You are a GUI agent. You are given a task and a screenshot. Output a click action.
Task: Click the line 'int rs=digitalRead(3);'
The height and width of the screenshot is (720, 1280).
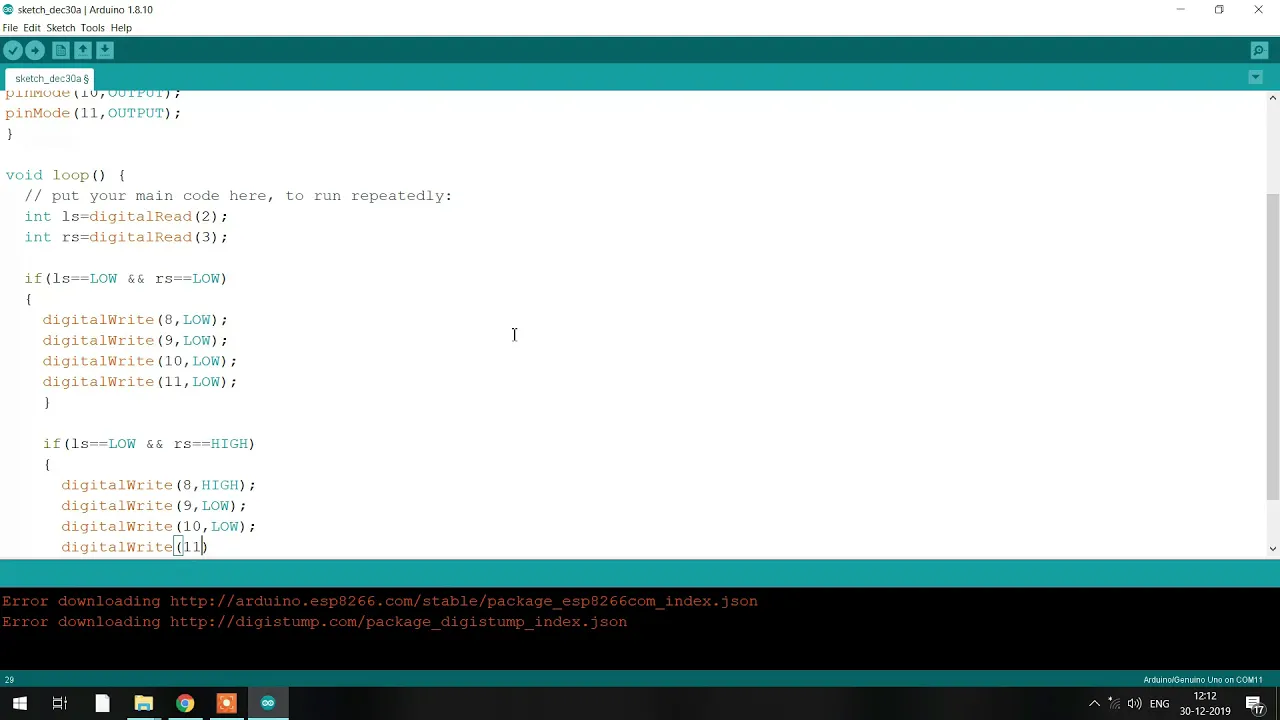coord(126,237)
